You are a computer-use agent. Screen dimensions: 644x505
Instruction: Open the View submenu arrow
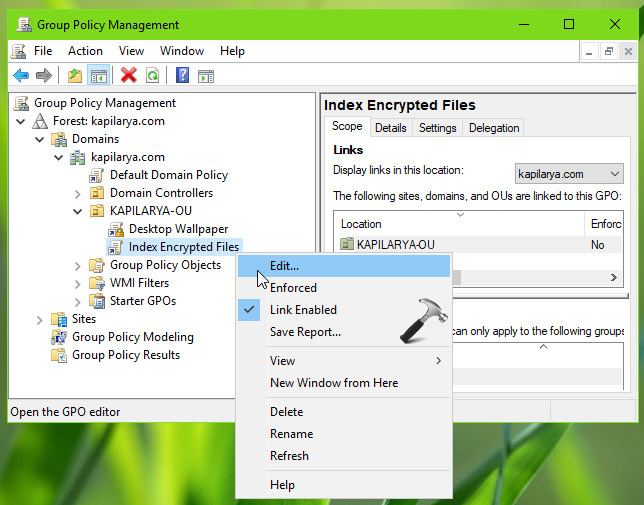(x=439, y=360)
